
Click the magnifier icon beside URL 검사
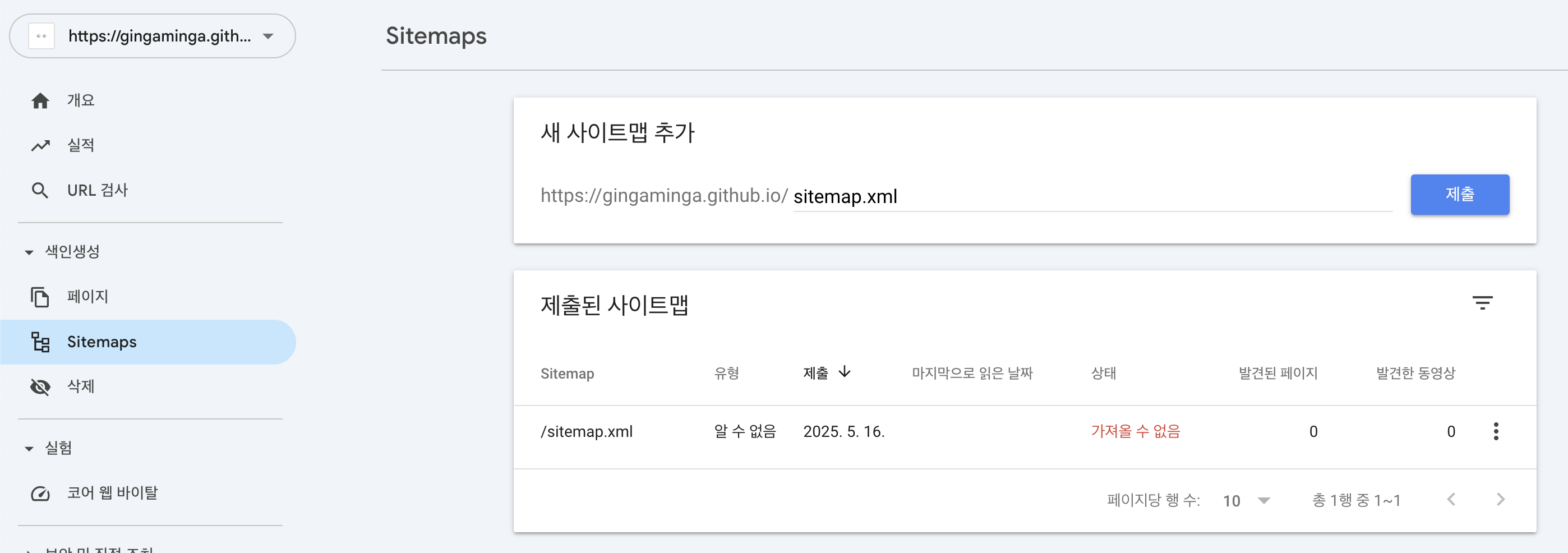click(x=40, y=190)
